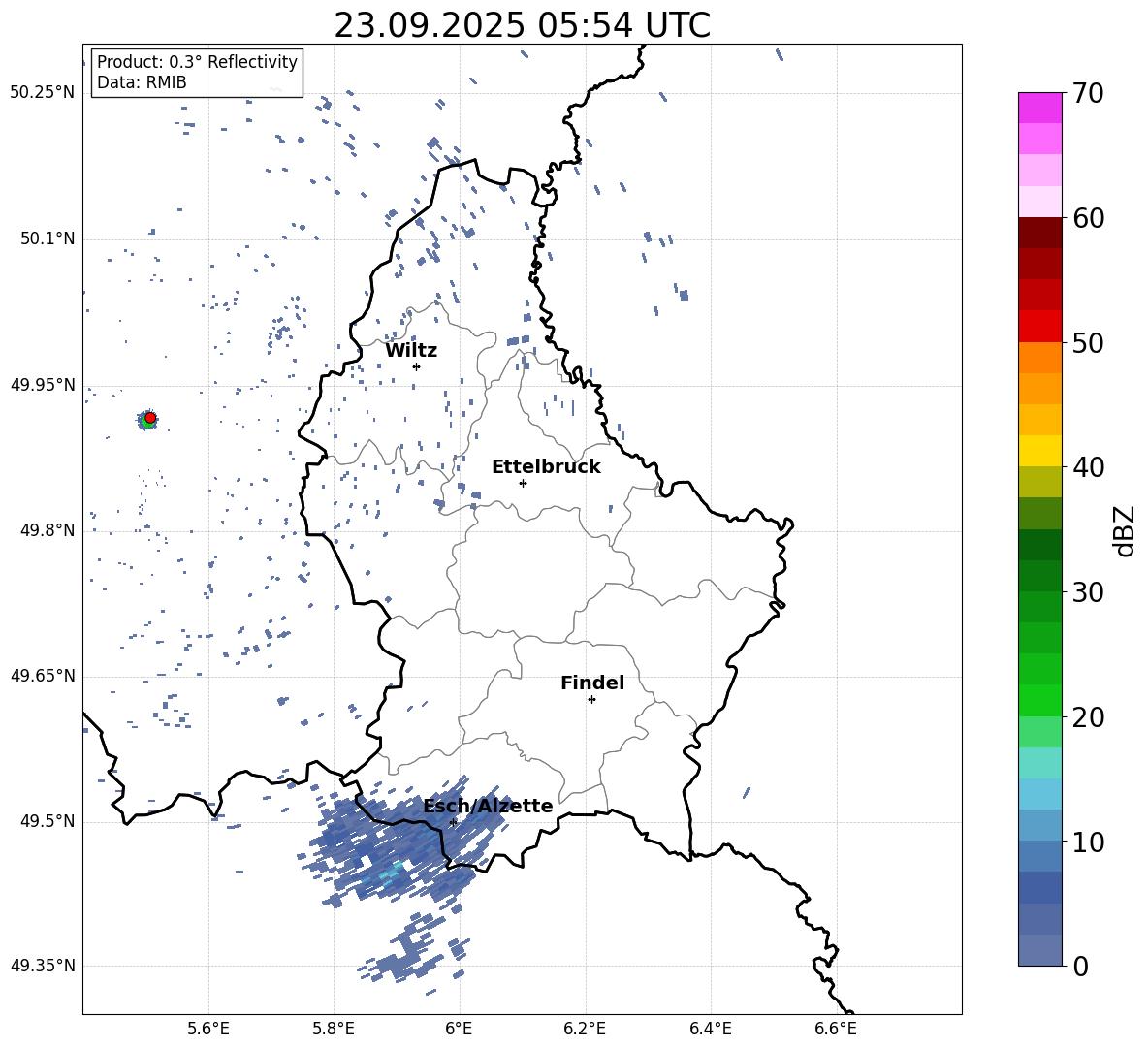The width and height of the screenshot is (1148, 1048).
Task: Click the "Product: 0.3° Reflectivity" legend text
Action: 197,61
